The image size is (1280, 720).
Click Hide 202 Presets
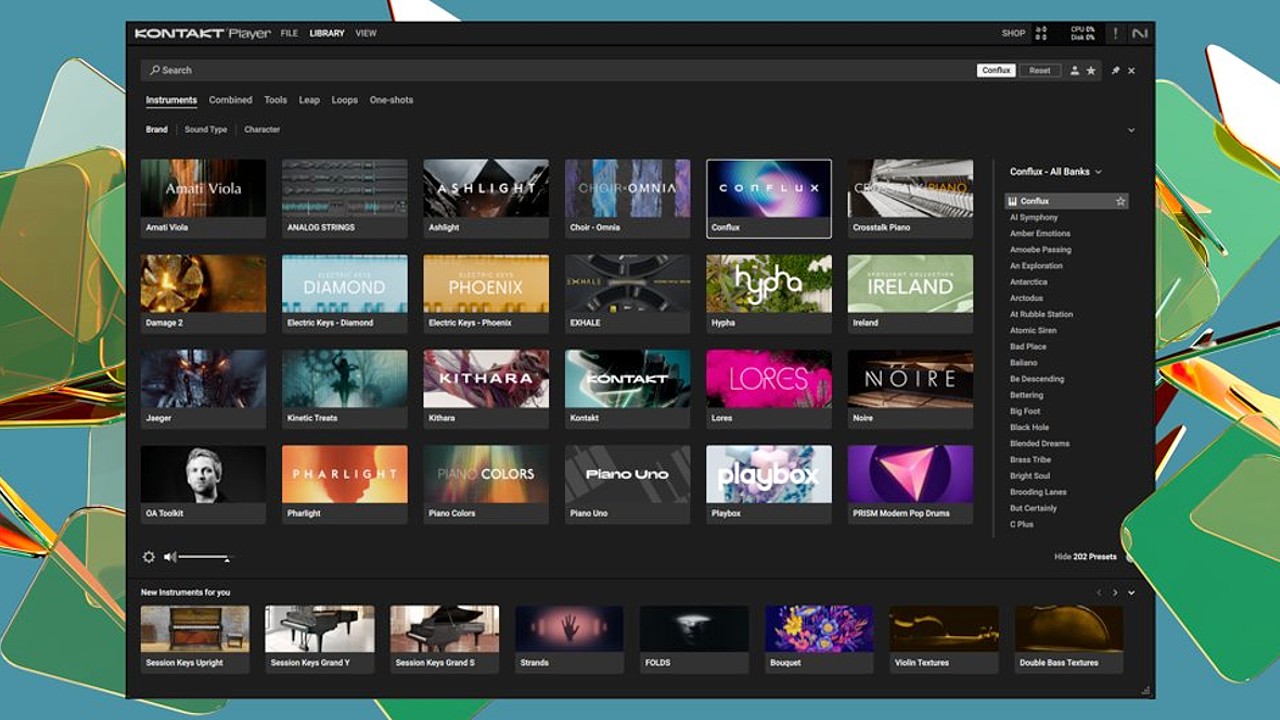tap(1085, 557)
